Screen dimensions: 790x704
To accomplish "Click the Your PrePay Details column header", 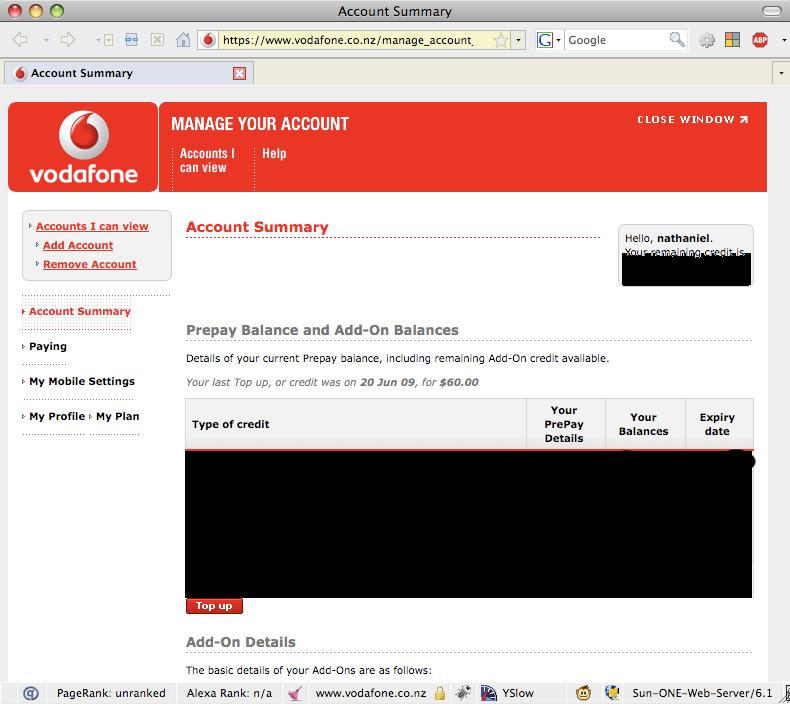I will [x=564, y=424].
